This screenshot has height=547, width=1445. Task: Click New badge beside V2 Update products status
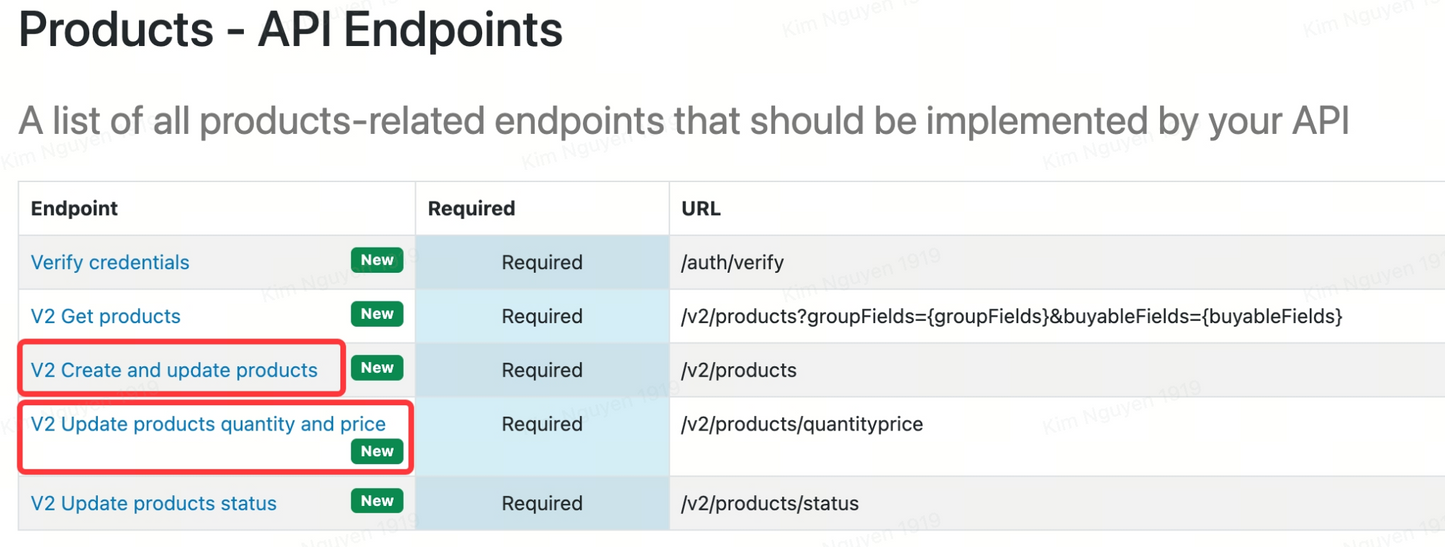pyautogui.click(x=377, y=502)
